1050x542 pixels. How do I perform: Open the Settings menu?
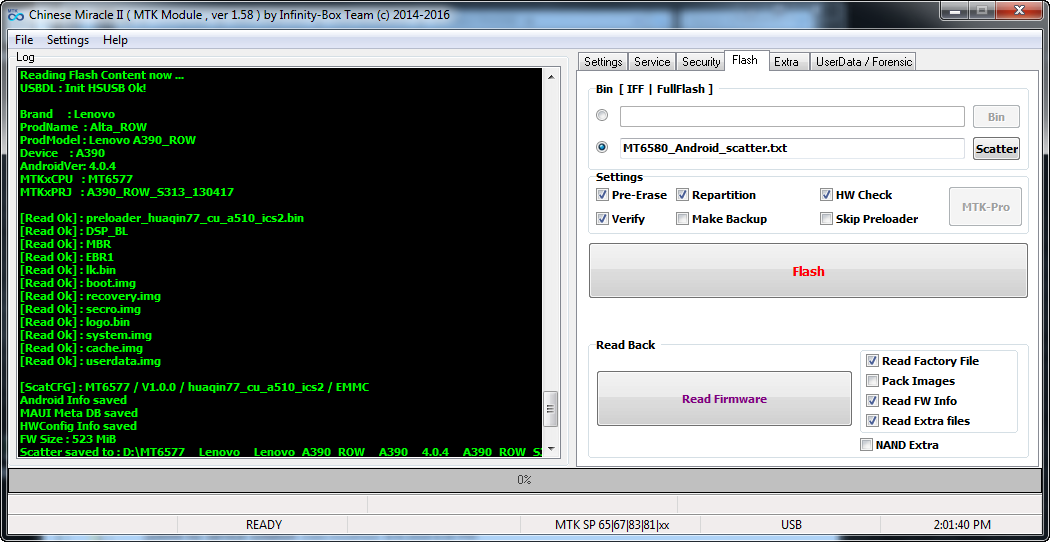[x=68, y=40]
